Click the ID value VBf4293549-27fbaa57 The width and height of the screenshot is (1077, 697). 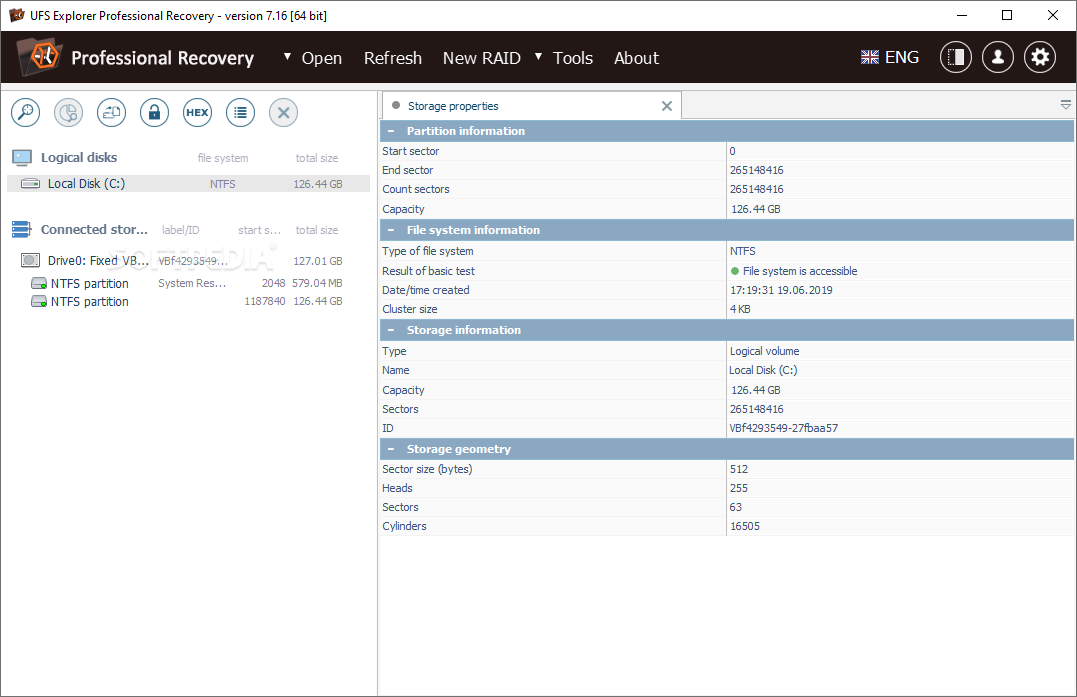click(784, 429)
